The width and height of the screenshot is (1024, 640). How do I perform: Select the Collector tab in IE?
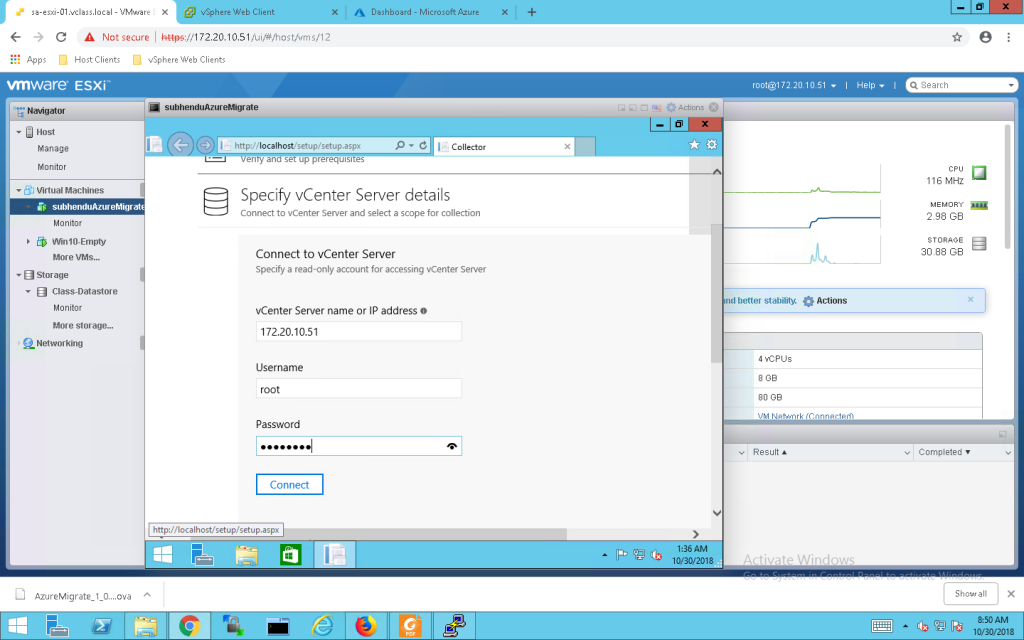click(x=504, y=147)
